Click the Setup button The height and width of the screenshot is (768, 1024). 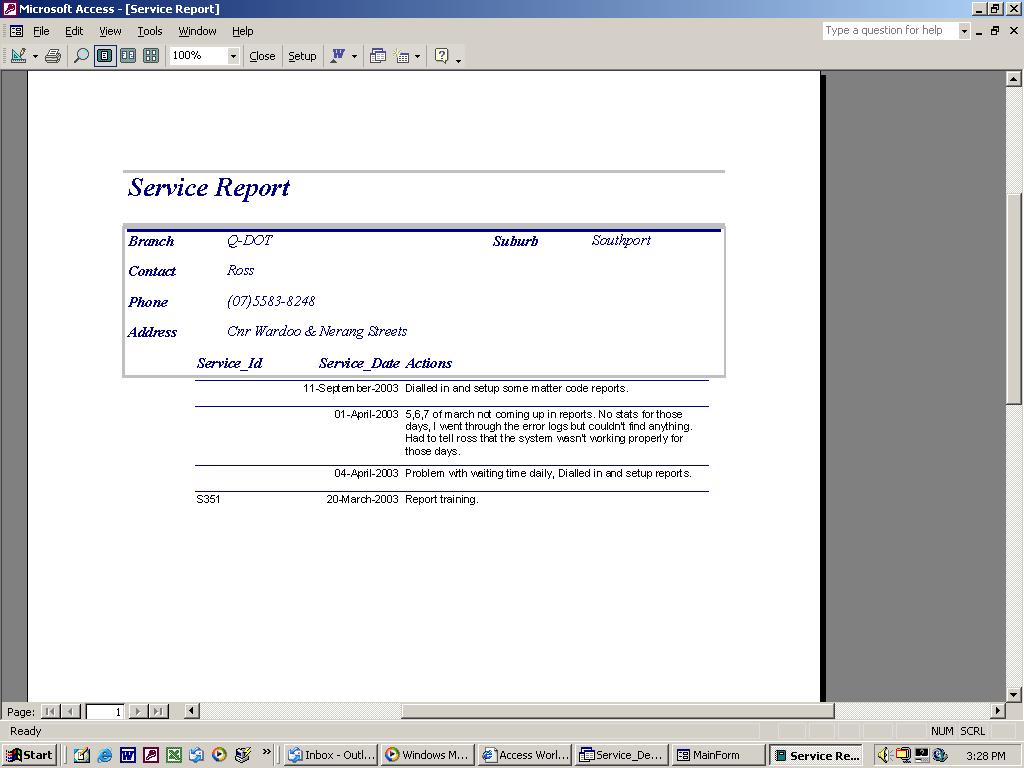point(302,56)
